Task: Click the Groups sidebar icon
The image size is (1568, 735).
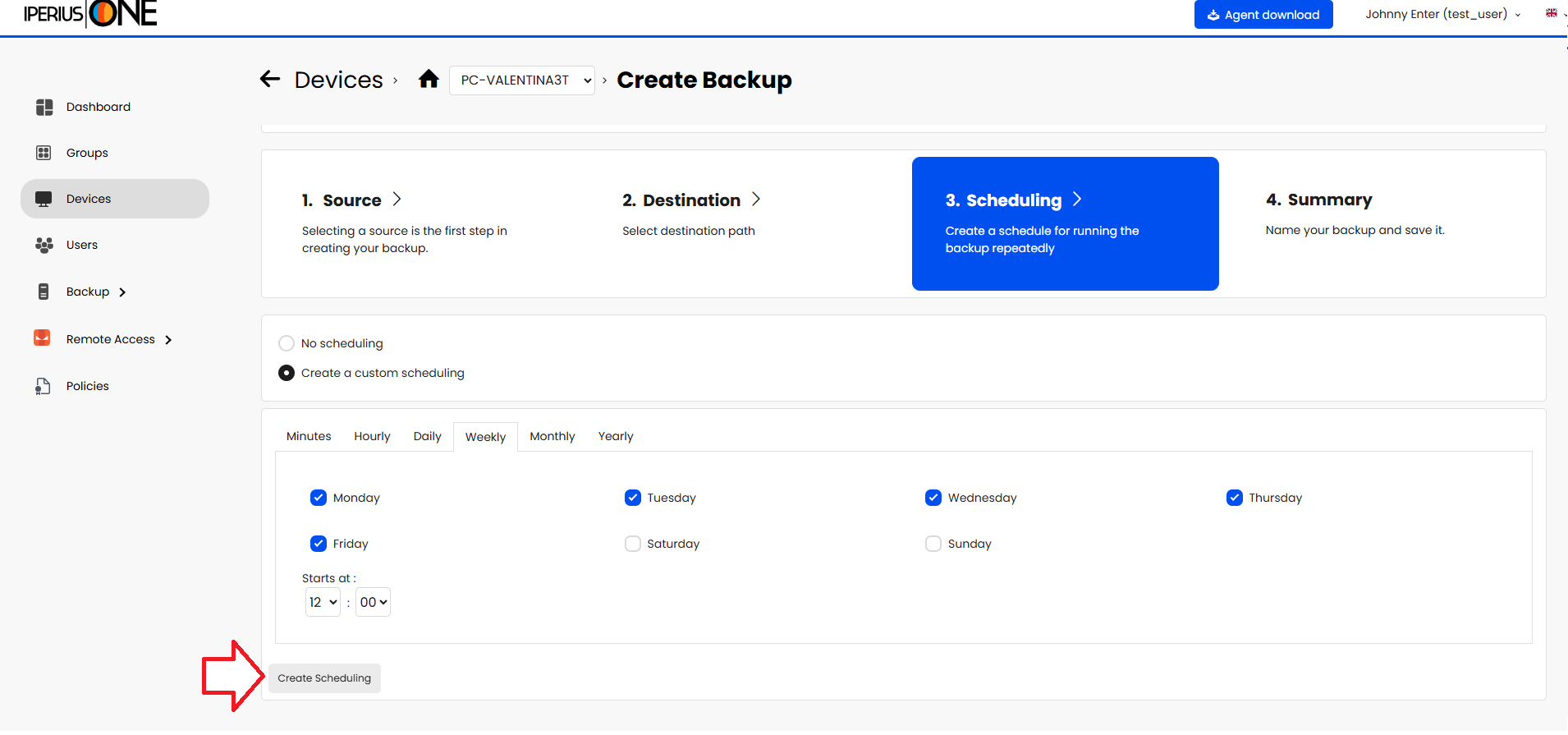Action: click(x=44, y=153)
